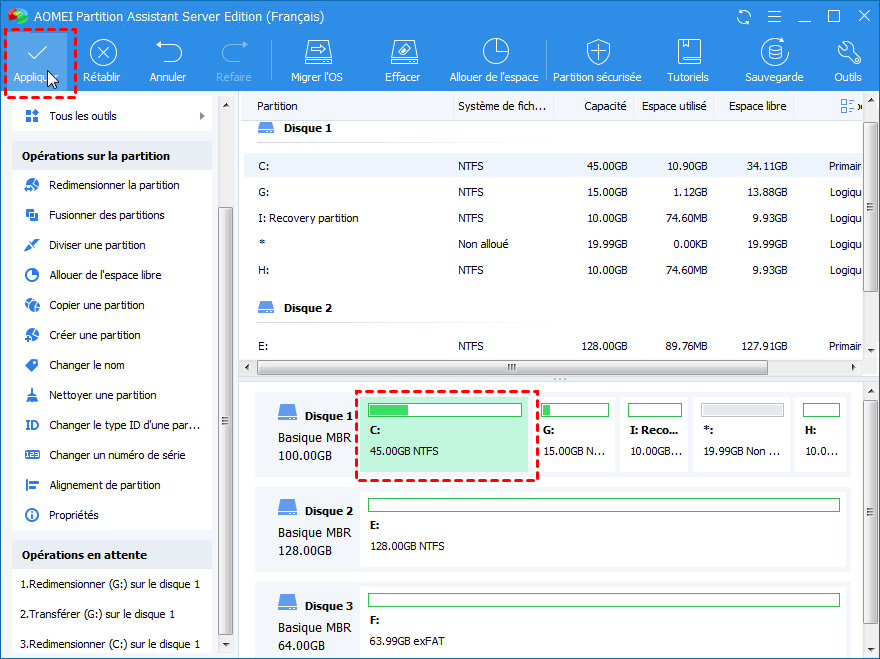This screenshot has height=659, width=880.
Task: Toggle the partition list view mode icon
Action: point(848,106)
